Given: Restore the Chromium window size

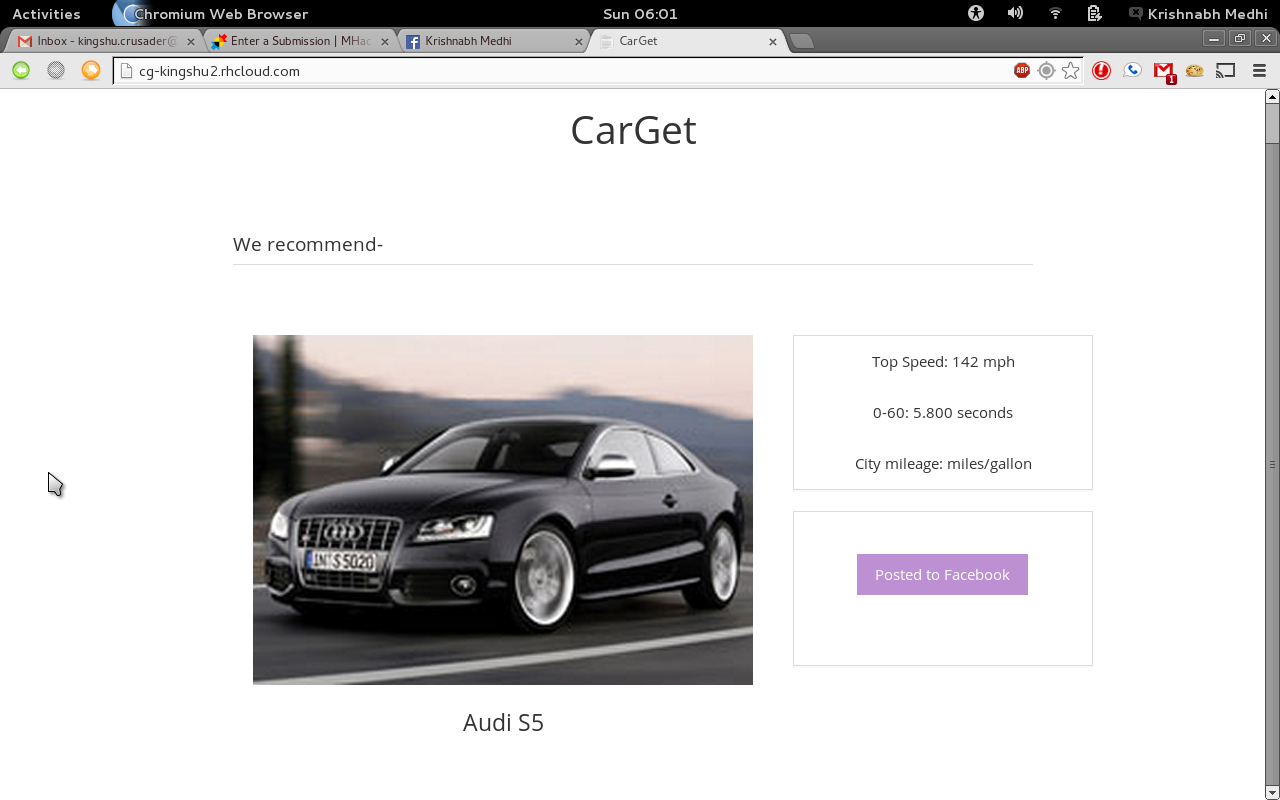Looking at the screenshot, I should pos(1240,39).
